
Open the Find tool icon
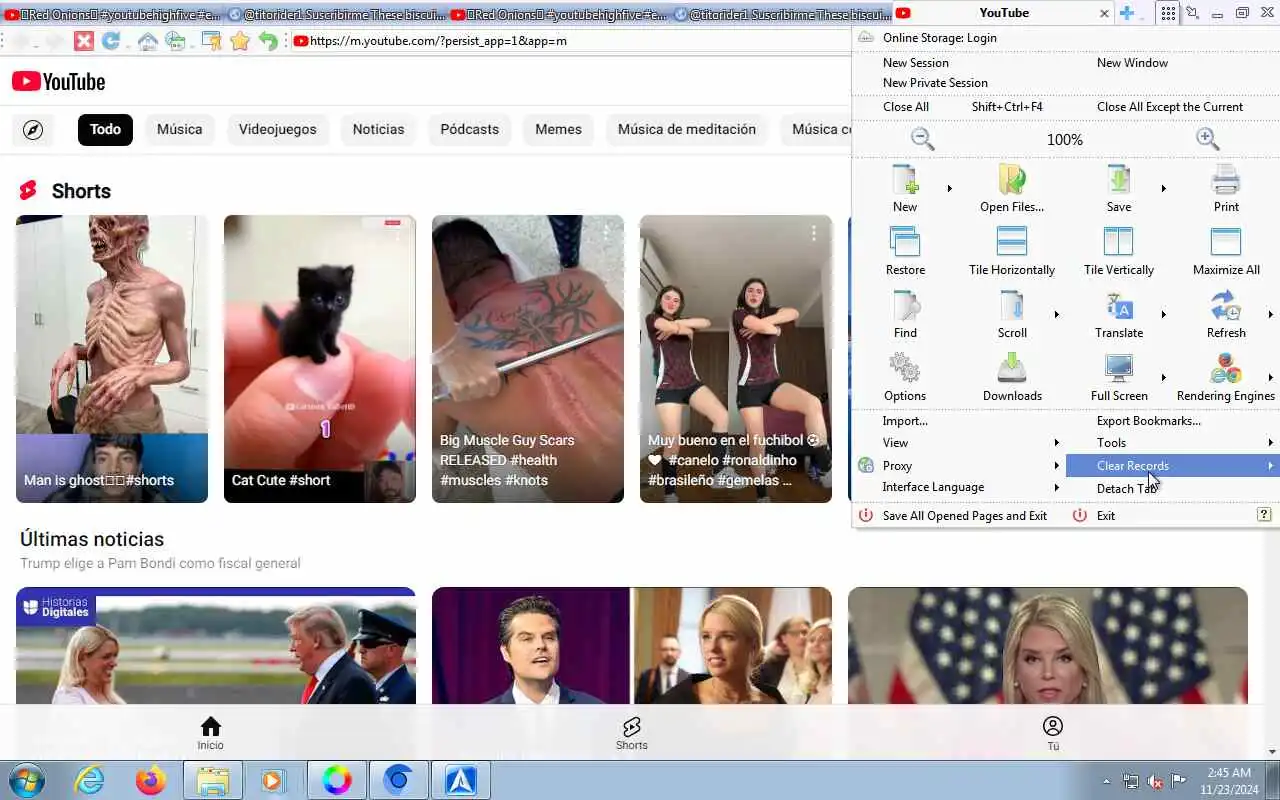coord(905,306)
